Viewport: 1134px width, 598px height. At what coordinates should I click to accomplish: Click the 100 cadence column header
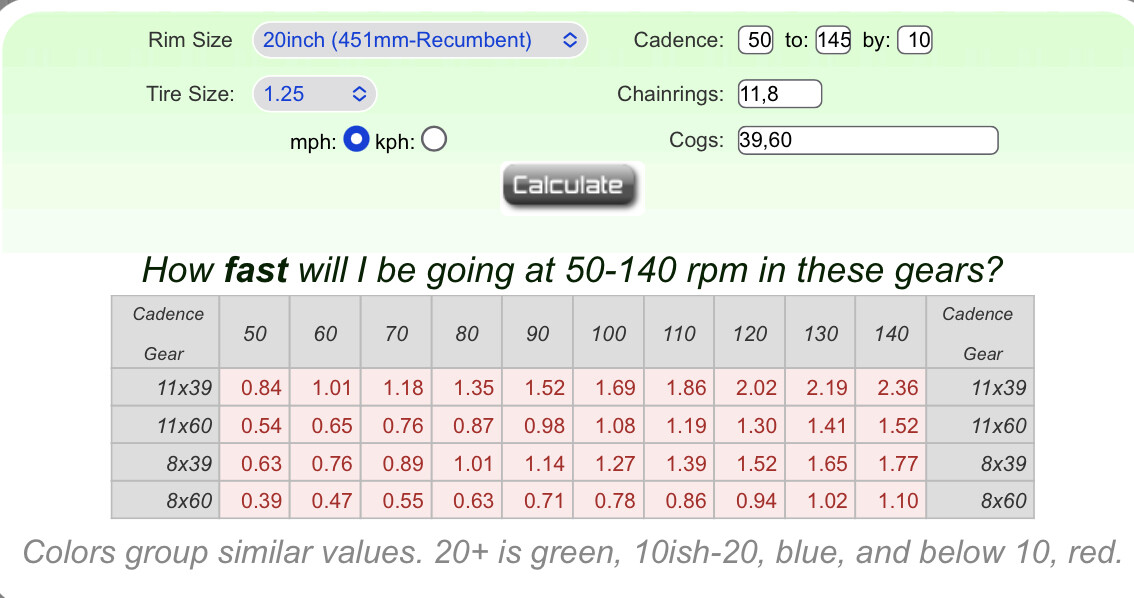[608, 333]
